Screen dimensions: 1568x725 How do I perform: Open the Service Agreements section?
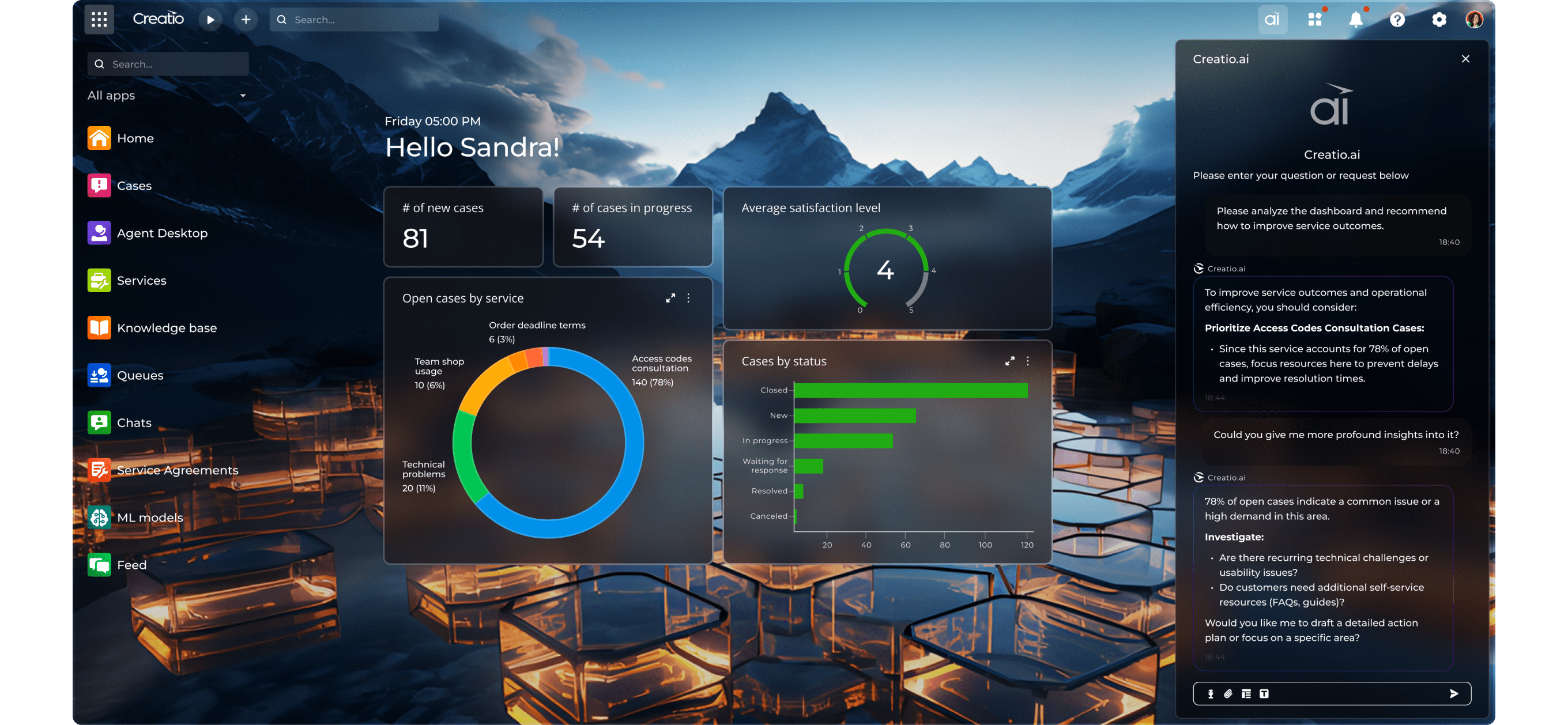(x=99, y=469)
